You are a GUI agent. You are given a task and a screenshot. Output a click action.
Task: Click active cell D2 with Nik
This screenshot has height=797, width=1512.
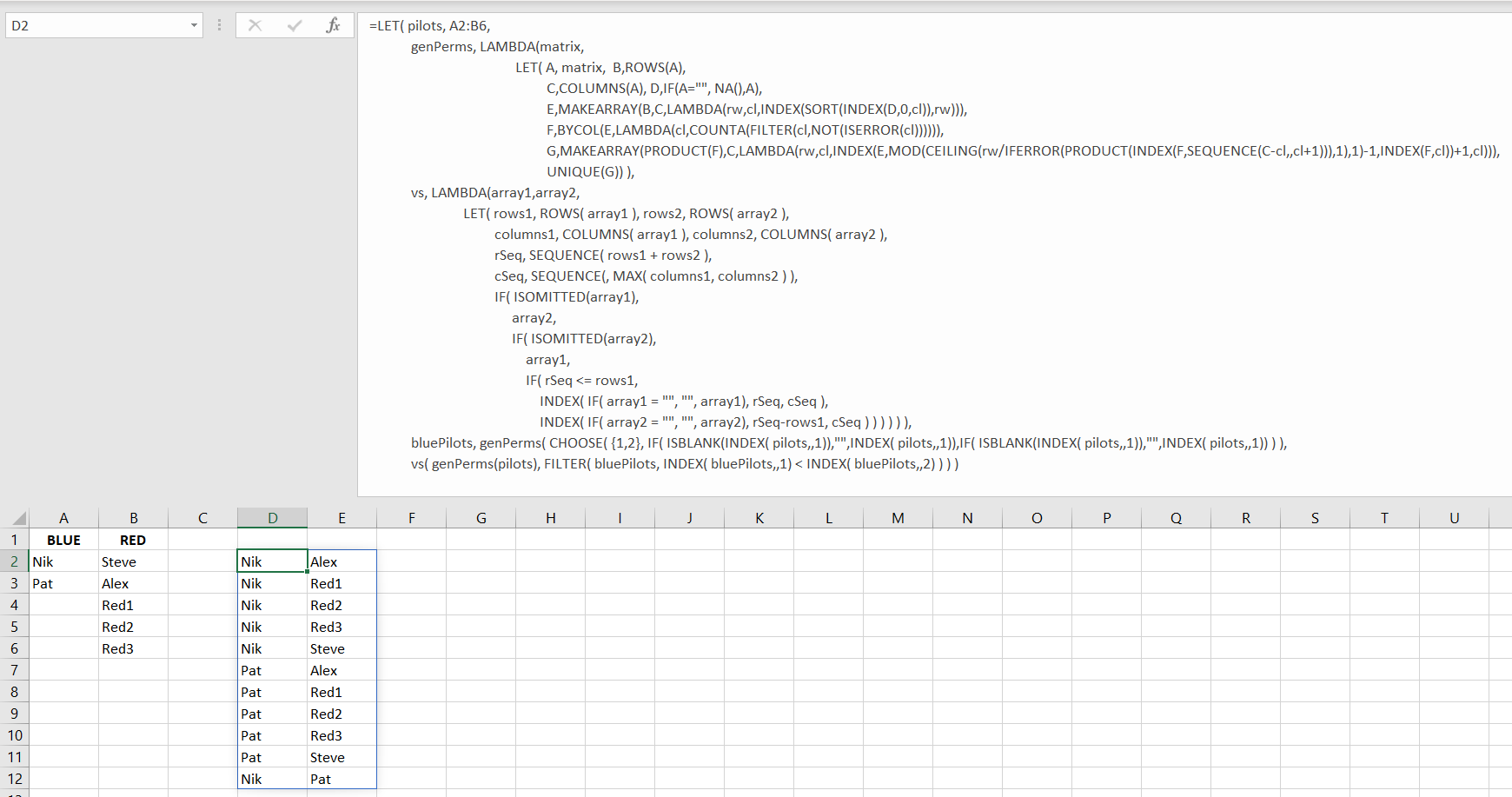tap(272, 561)
